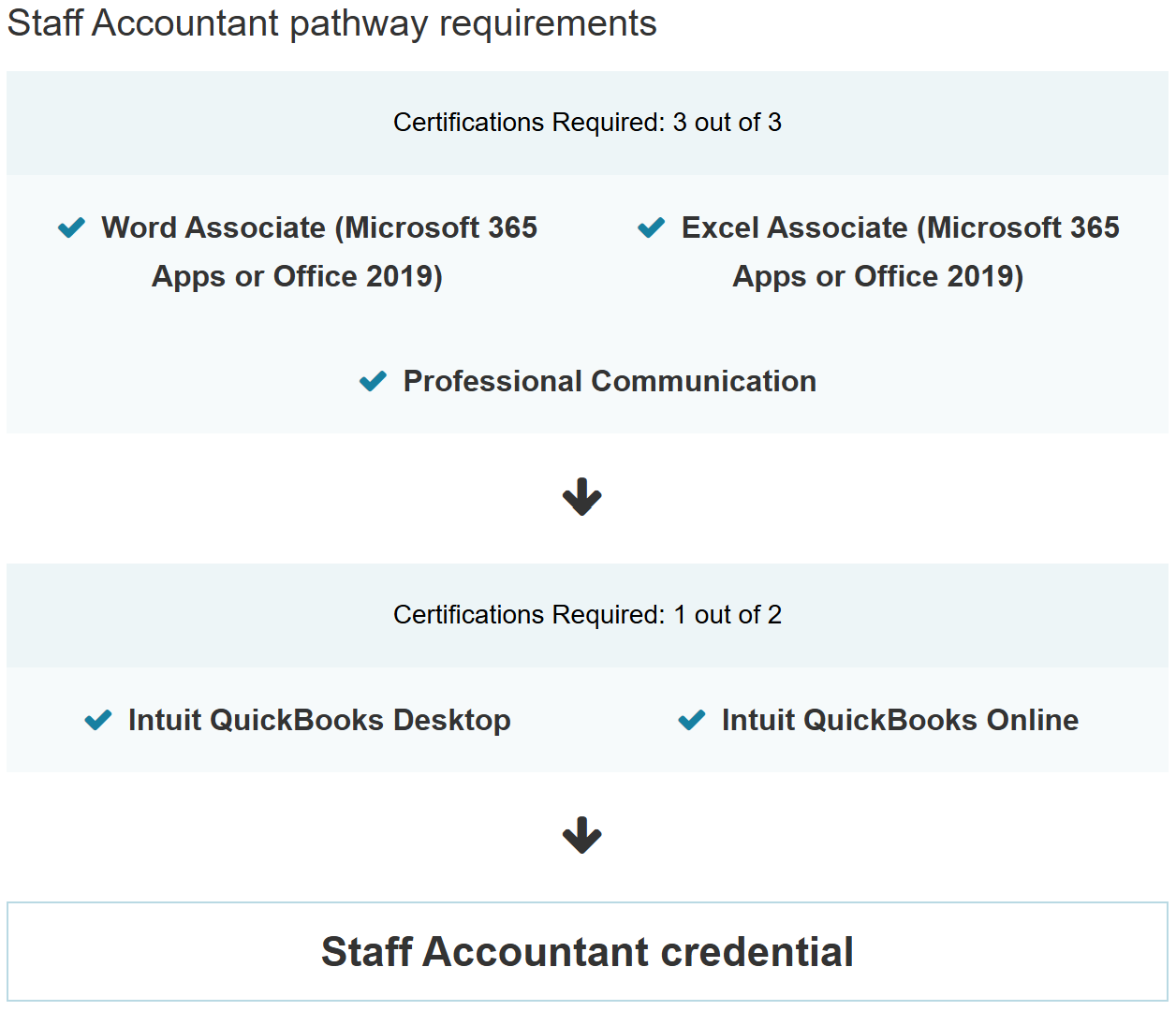
Task: Click the QuickBooks Desktop checkmark icon
Action: click(98, 720)
